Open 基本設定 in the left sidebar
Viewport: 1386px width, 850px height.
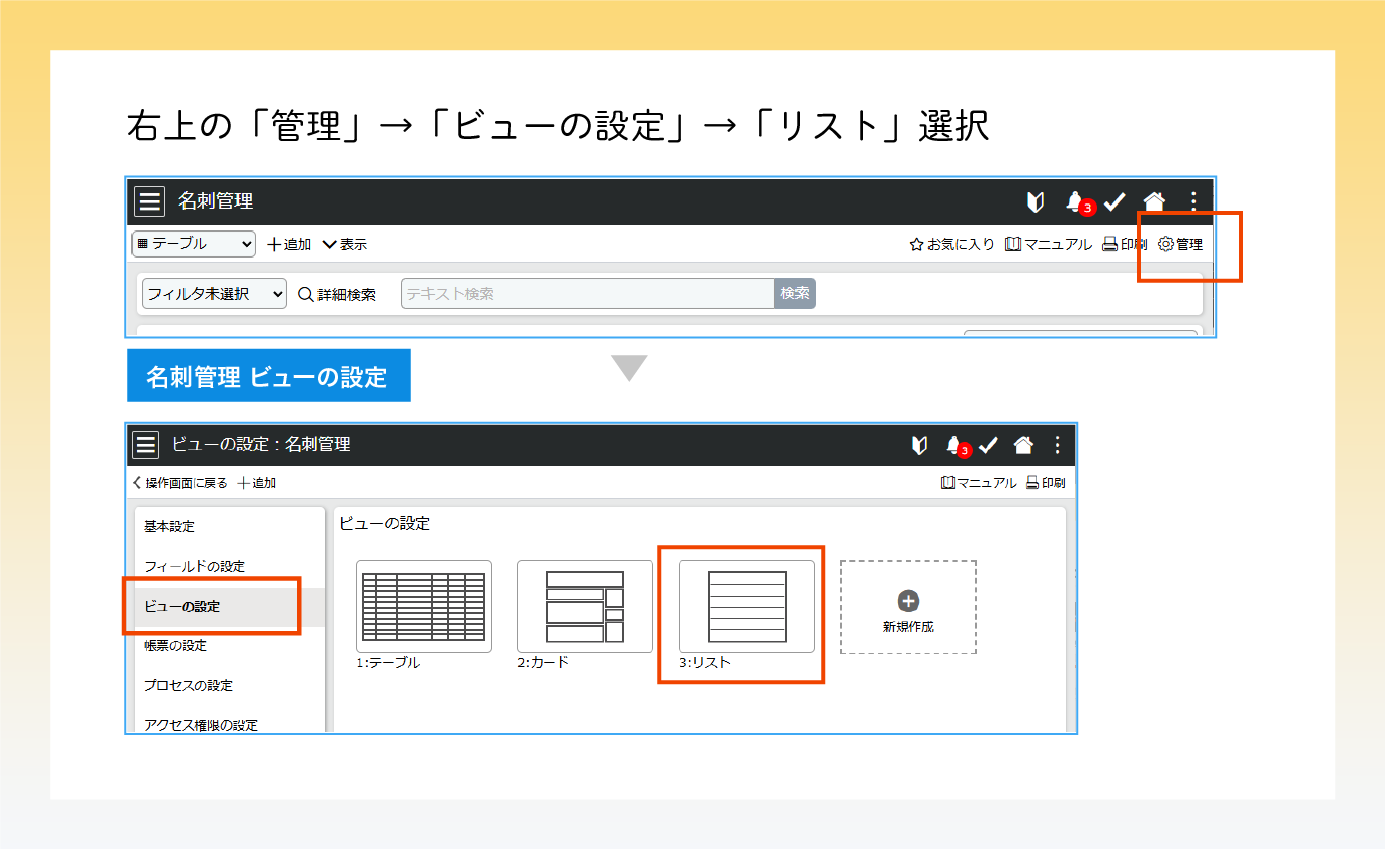pos(169,526)
